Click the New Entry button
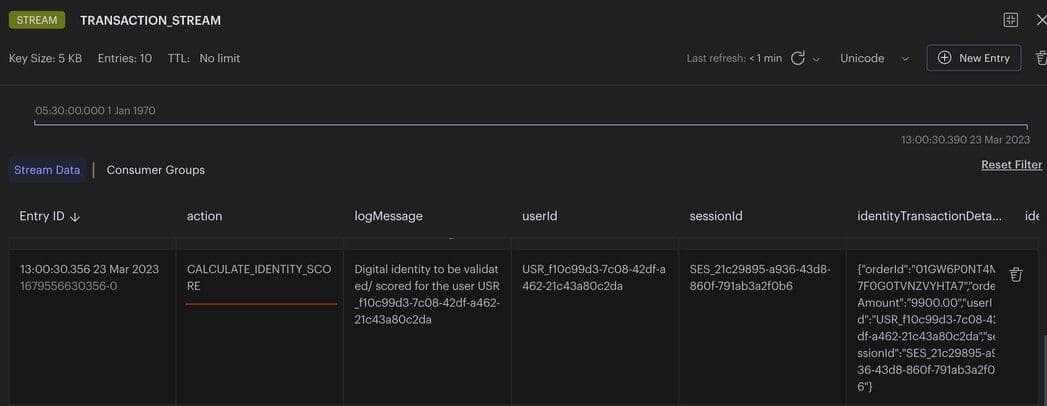Viewport: 1047px width, 406px height. 973,58
